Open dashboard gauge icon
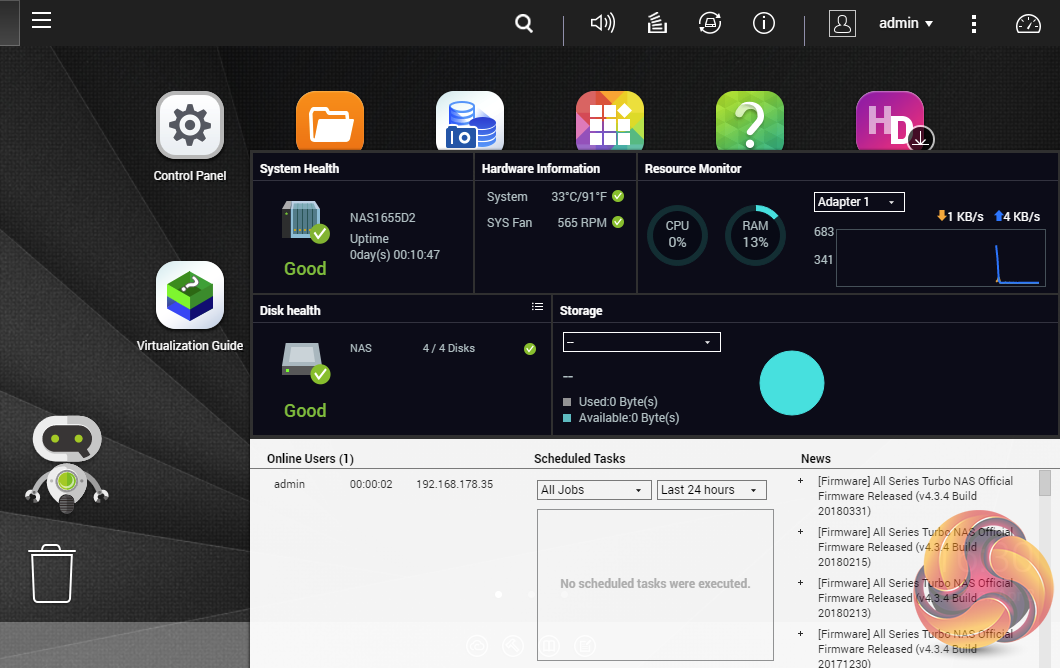Screen dimensions: 1060x668 (1028, 24)
